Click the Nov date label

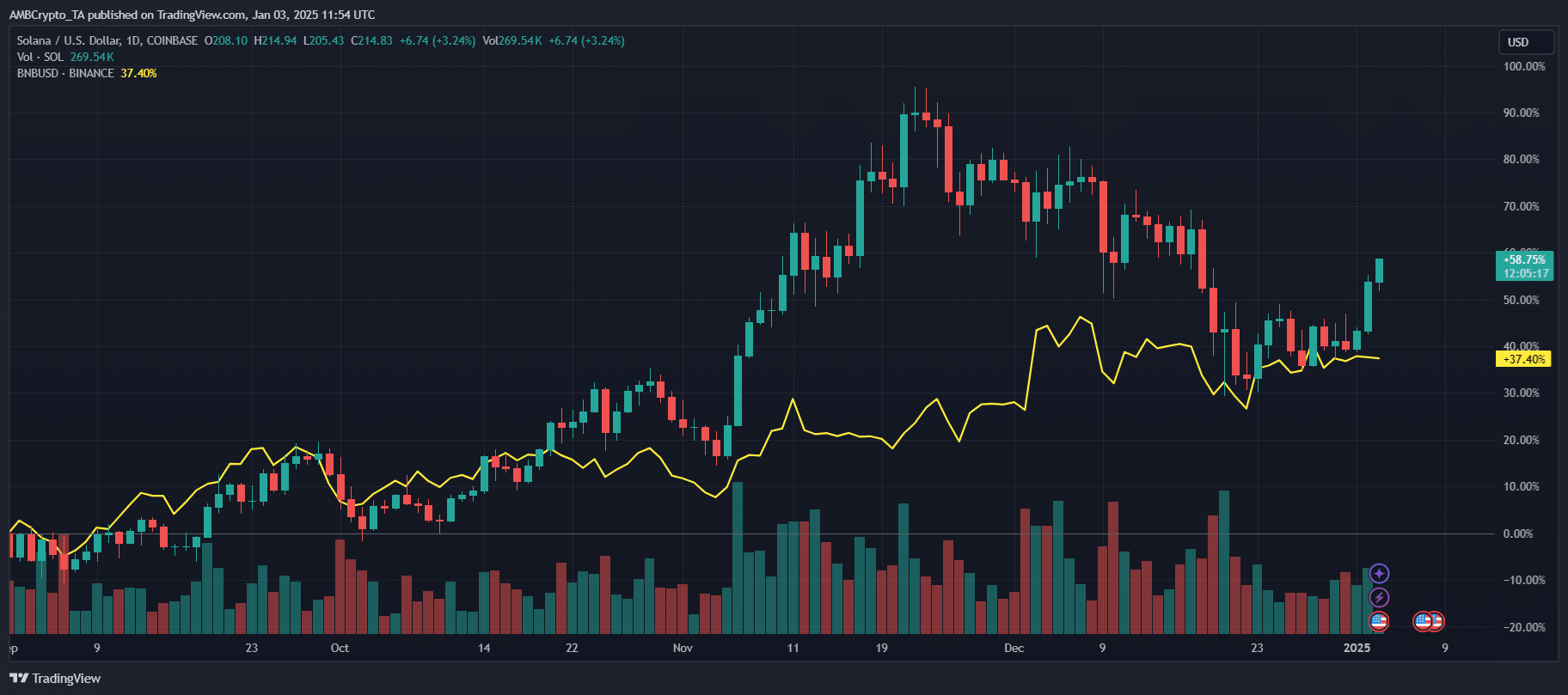click(x=683, y=648)
